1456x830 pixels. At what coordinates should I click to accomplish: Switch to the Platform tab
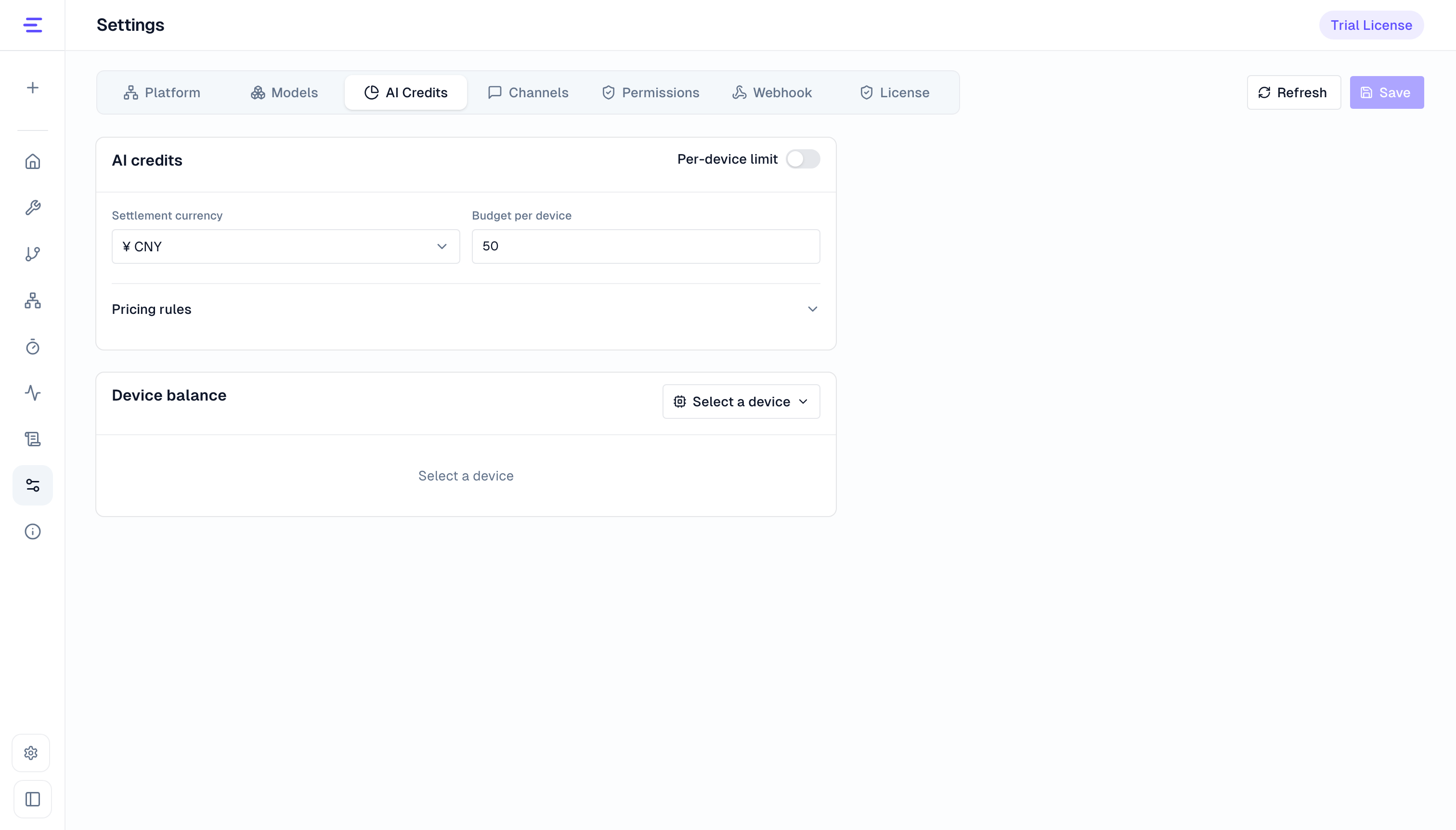[x=162, y=92]
